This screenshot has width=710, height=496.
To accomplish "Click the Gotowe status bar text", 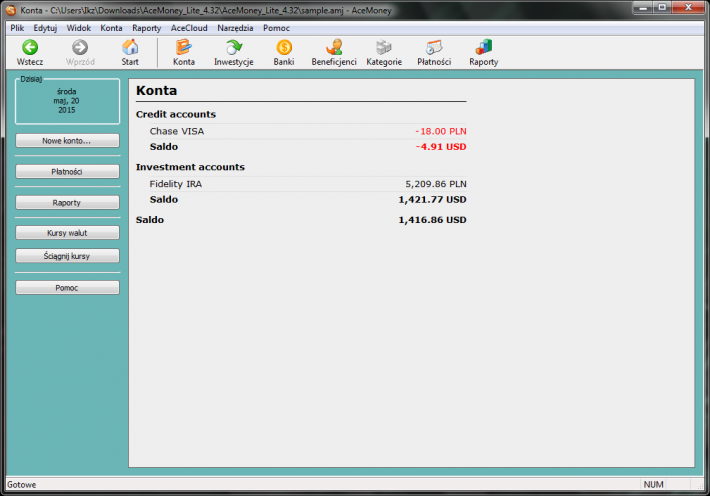I will [21, 485].
